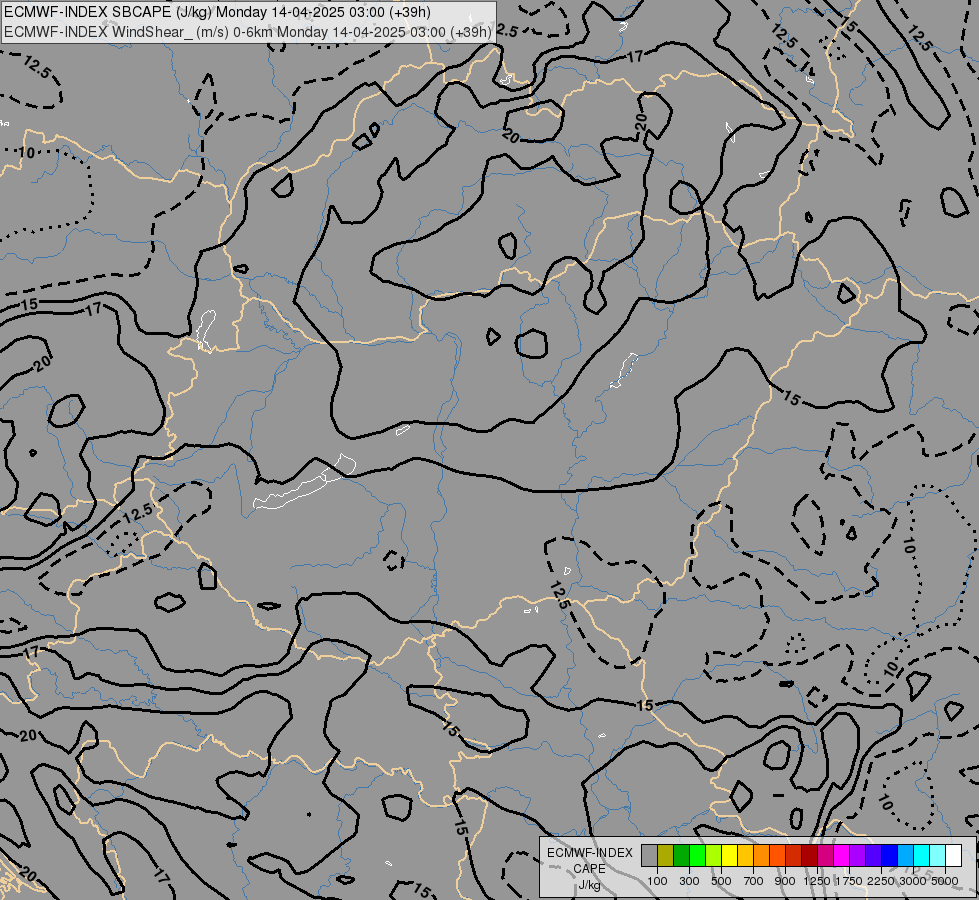Pick the pure blue legend swatch
The image size is (979, 900).
[x=890, y=855]
